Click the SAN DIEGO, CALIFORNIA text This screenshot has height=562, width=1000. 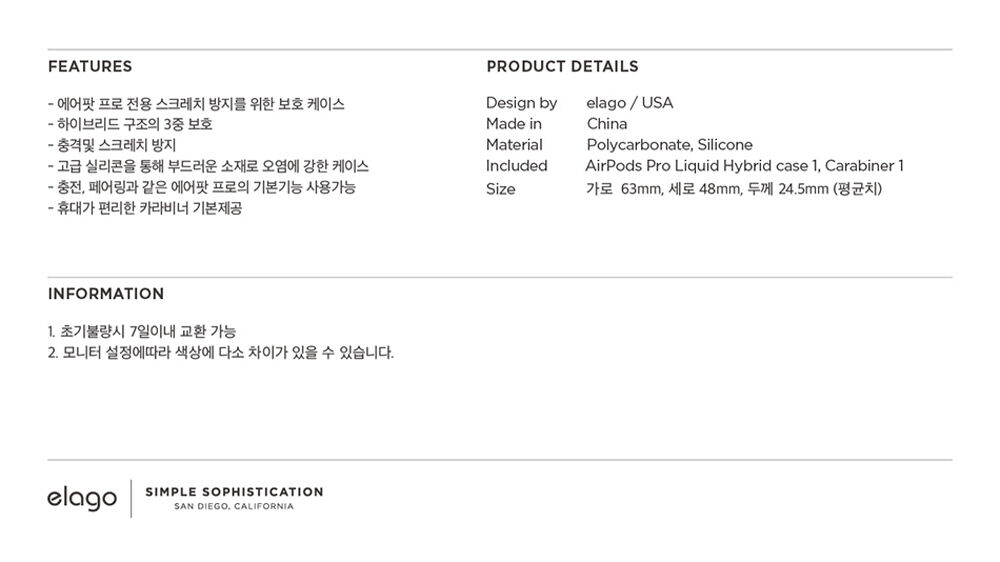(234, 507)
